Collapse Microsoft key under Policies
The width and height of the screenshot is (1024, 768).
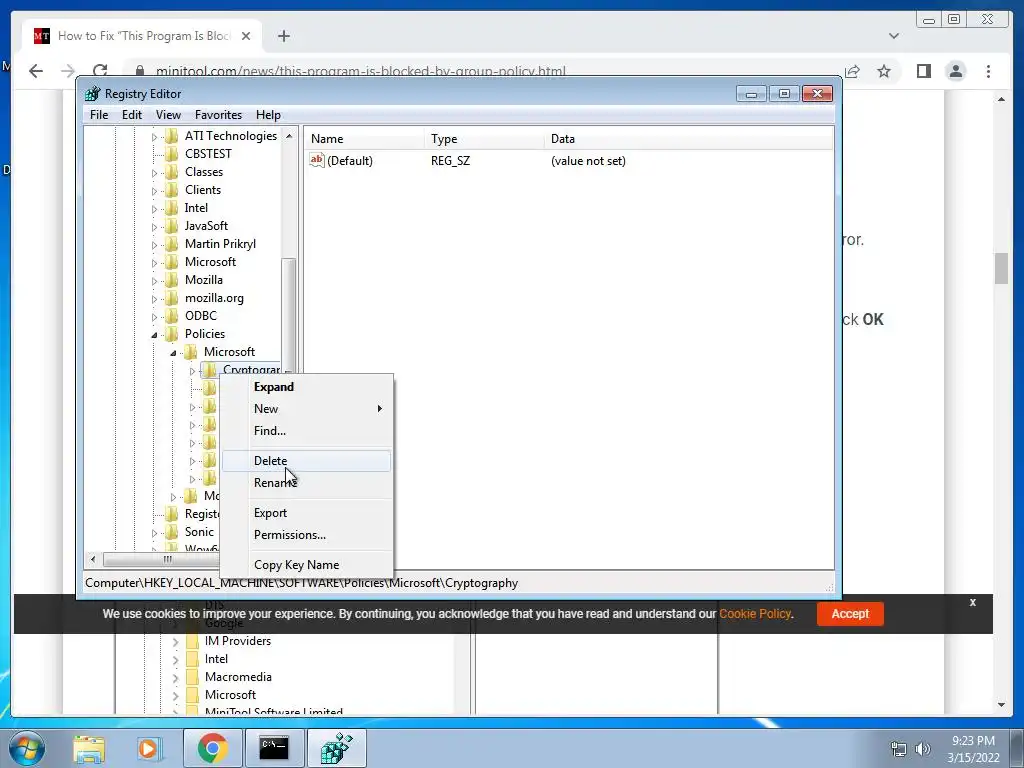pyautogui.click(x=174, y=353)
